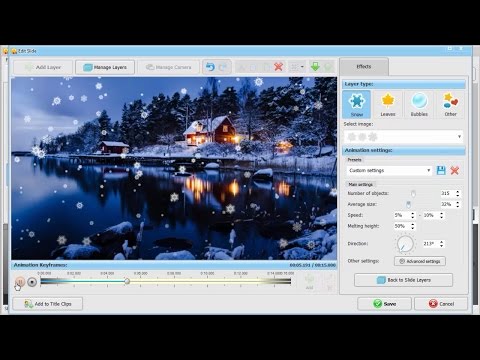Click Back to Slide Layers
This screenshot has height=360, width=480.
click(403, 280)
